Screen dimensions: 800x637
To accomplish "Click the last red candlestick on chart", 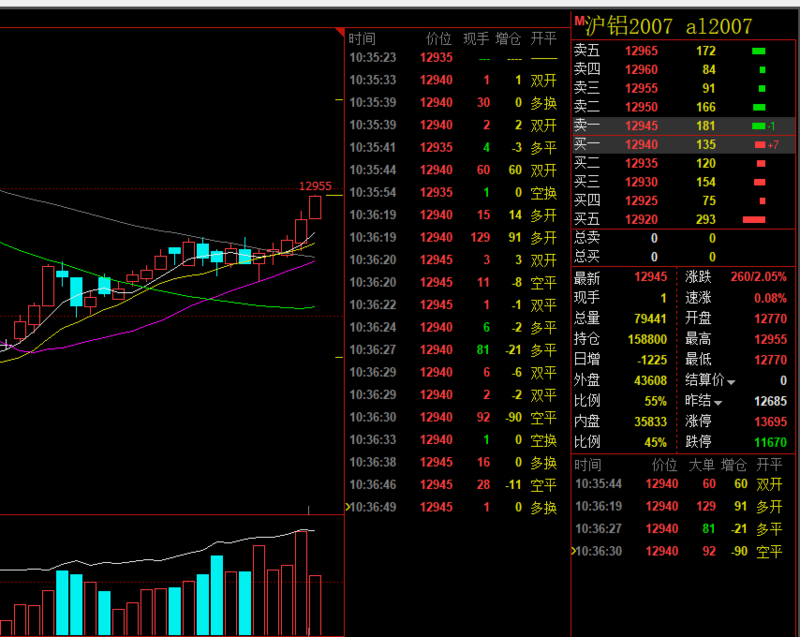I will [315, 208].
